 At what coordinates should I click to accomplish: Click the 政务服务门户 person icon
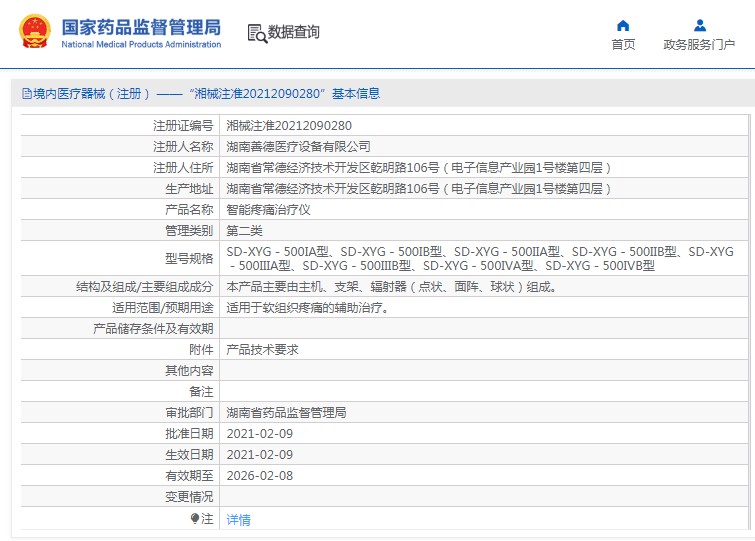(699, 25)
